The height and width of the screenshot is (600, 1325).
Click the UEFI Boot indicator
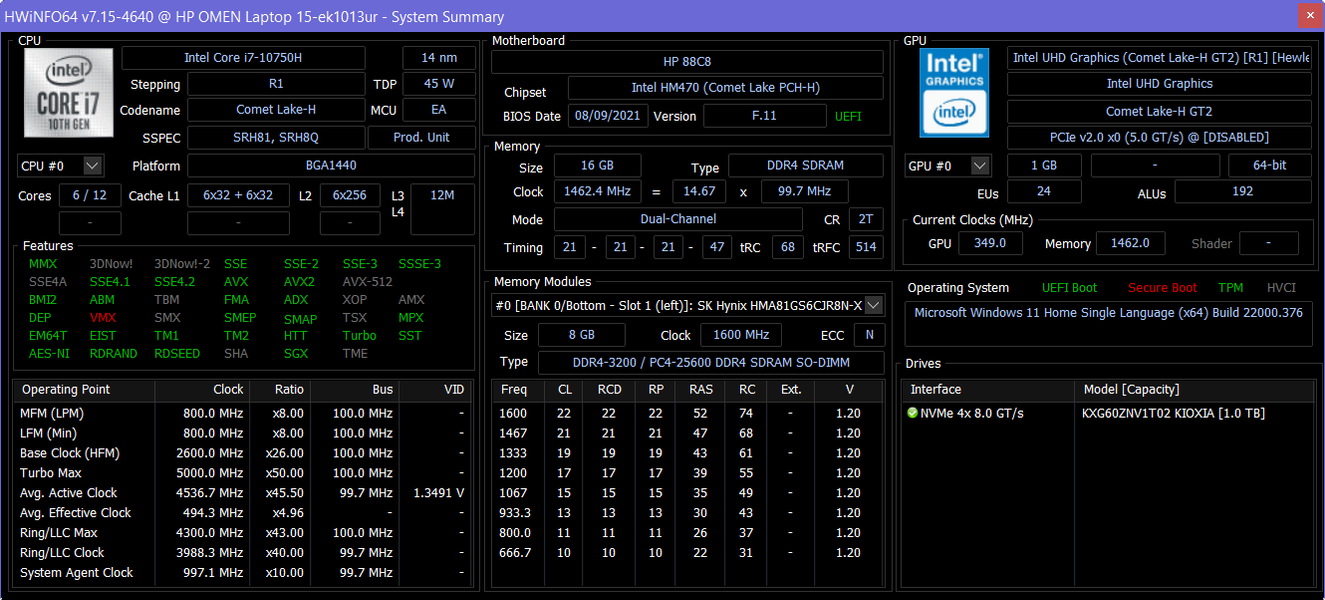coord(1069,288)
